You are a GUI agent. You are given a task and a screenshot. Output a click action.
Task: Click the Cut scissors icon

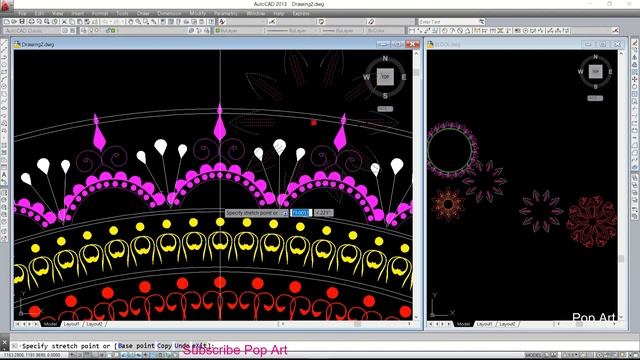click(x=64, y=22)
